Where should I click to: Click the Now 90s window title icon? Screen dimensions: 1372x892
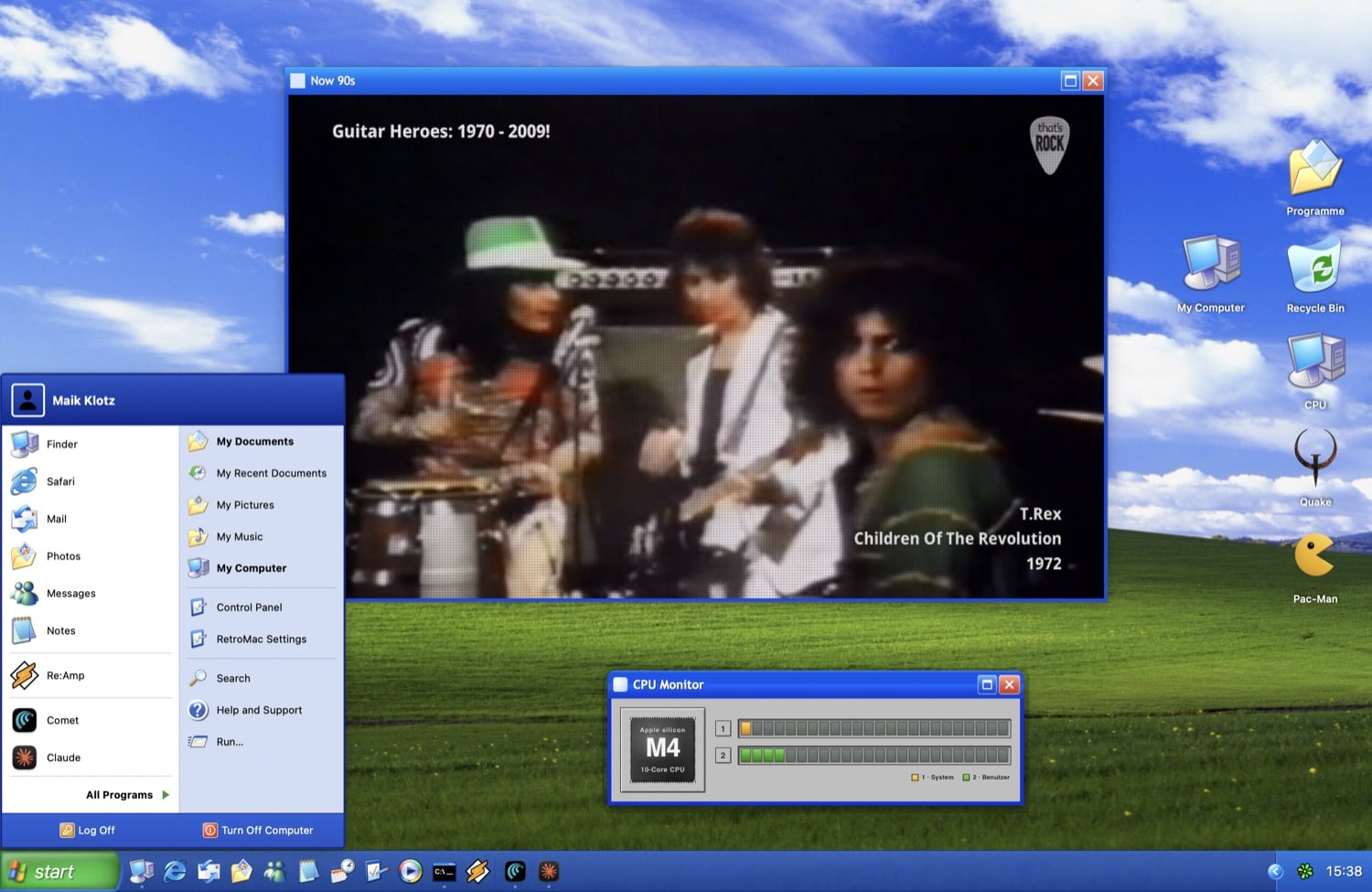coord(297,81)
